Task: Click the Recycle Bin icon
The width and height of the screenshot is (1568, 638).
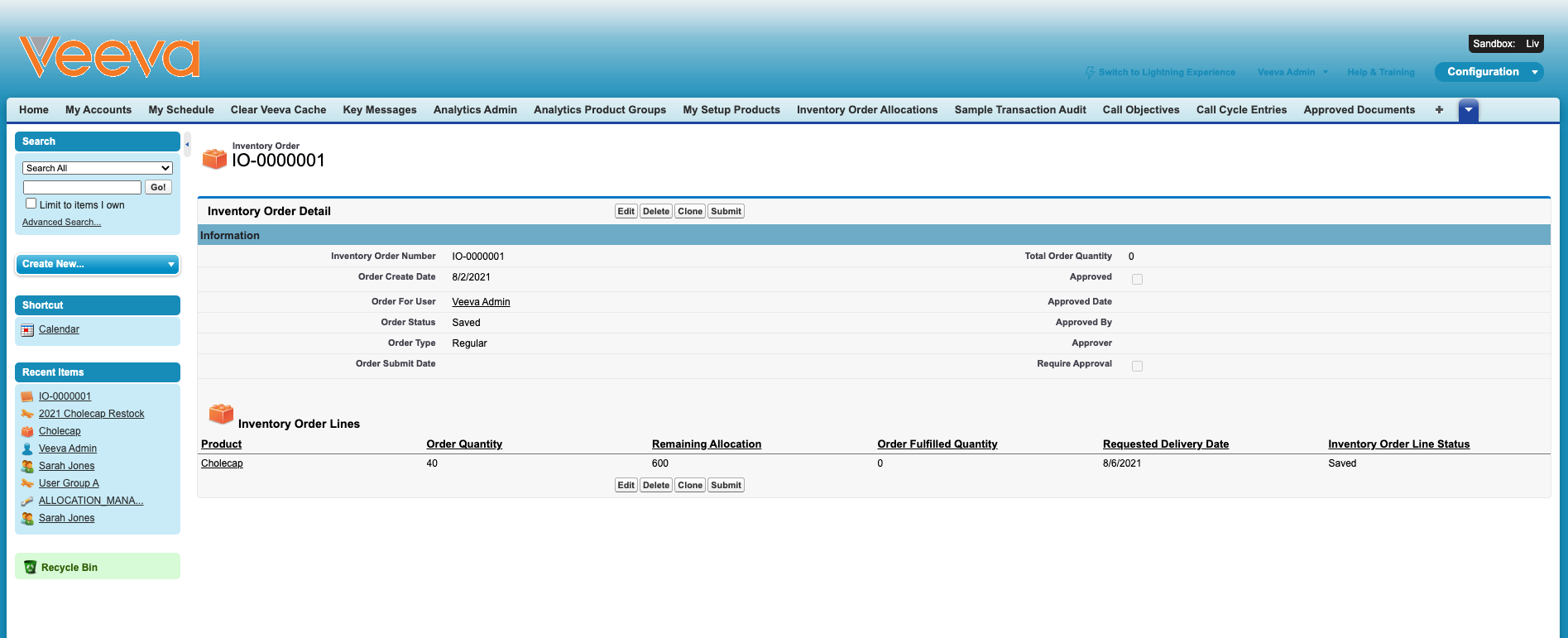Action: (x=31, y=568)
